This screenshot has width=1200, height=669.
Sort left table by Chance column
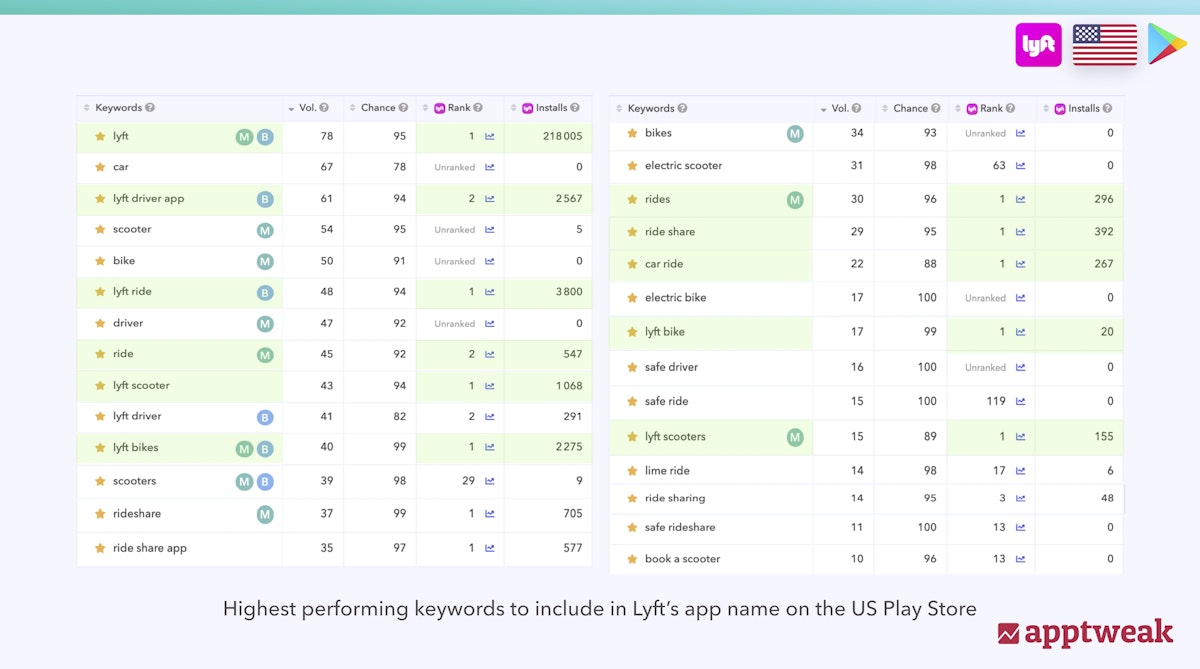click(377, 108)
